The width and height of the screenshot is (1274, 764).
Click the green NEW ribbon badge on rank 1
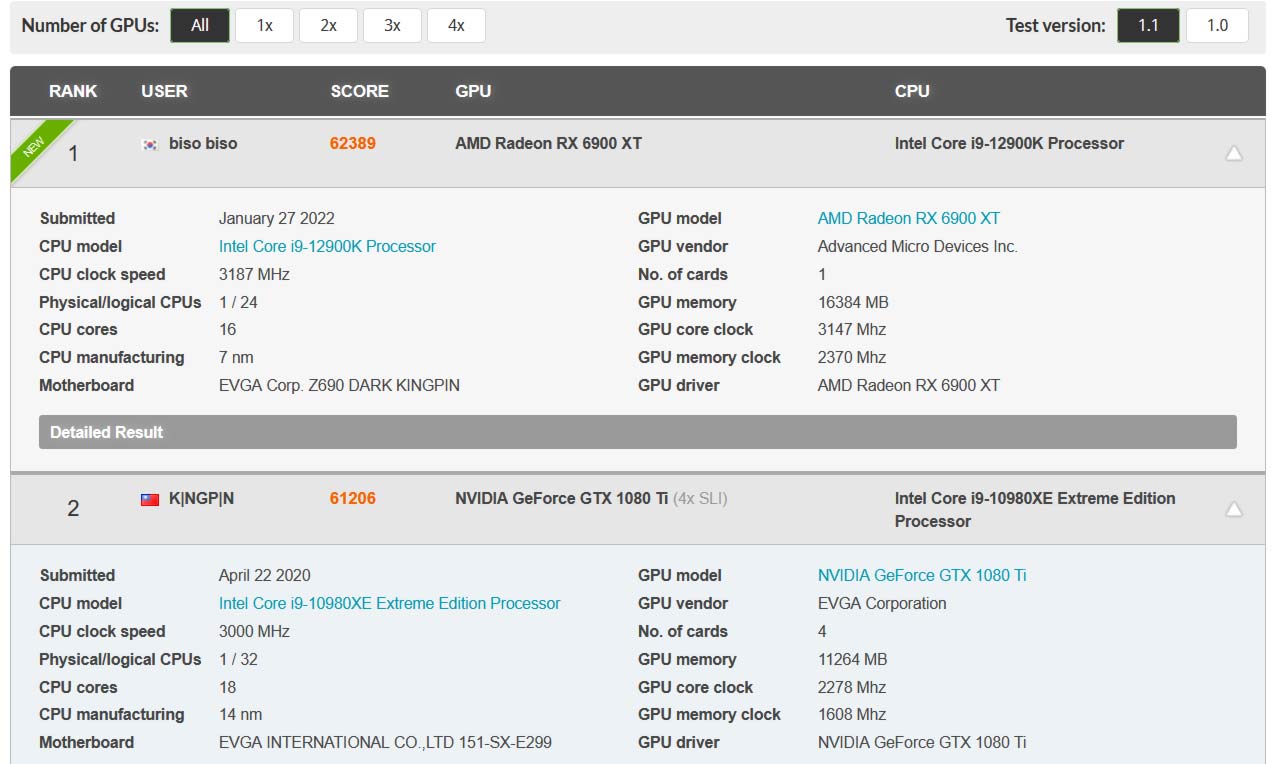36,146
